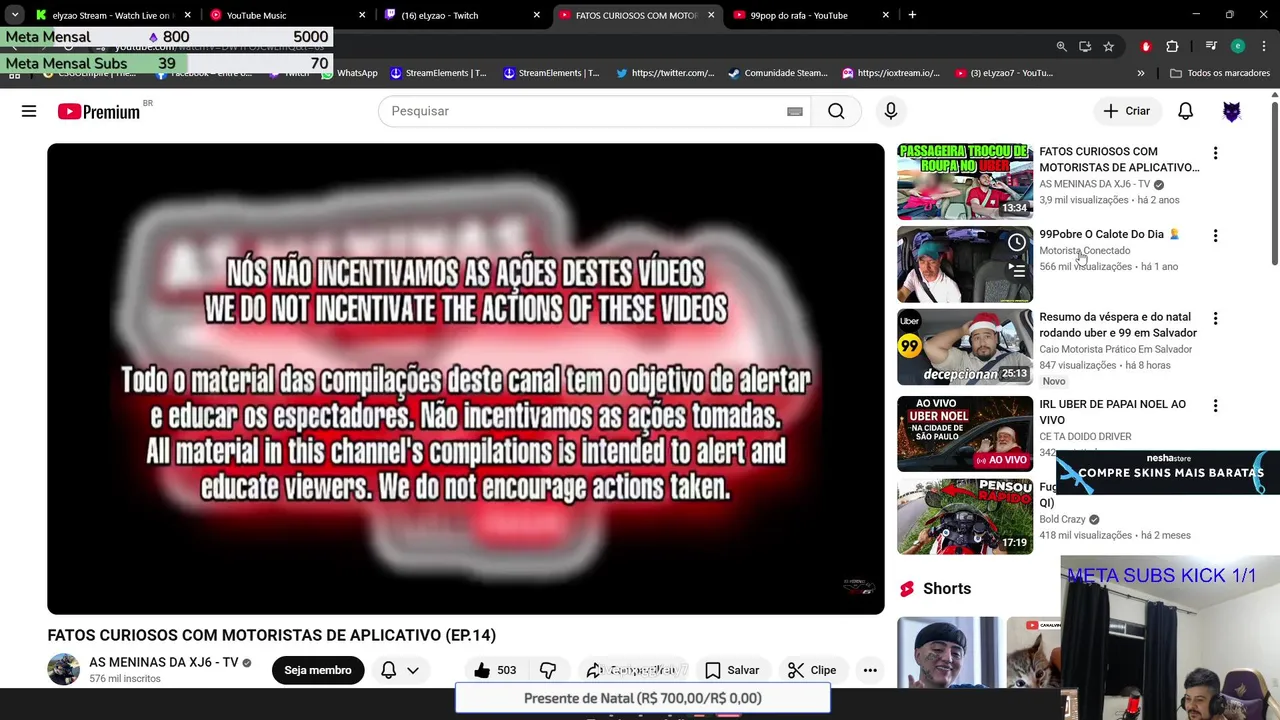The width and height of the screenshot is (1280, 720).
Task: Close the FATOS CURIOSOS tab
Action: [x=711, y=15]
